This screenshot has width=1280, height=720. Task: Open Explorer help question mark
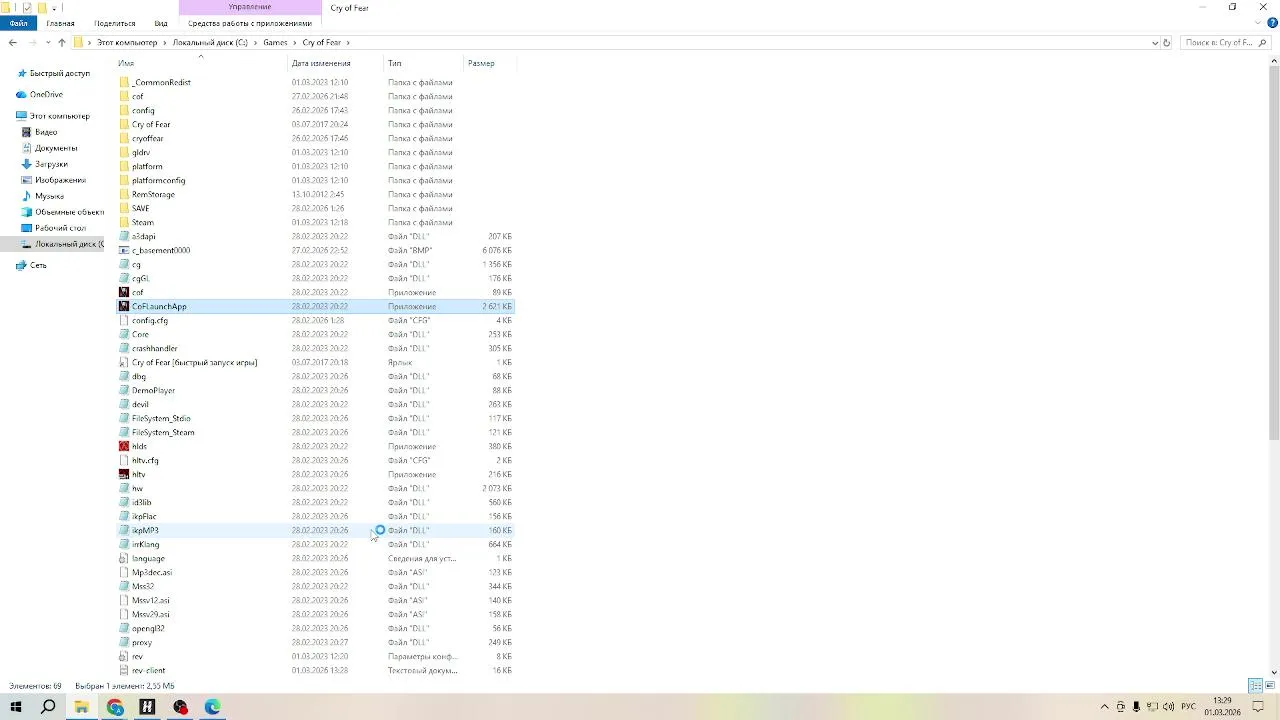coord(1273,23)
